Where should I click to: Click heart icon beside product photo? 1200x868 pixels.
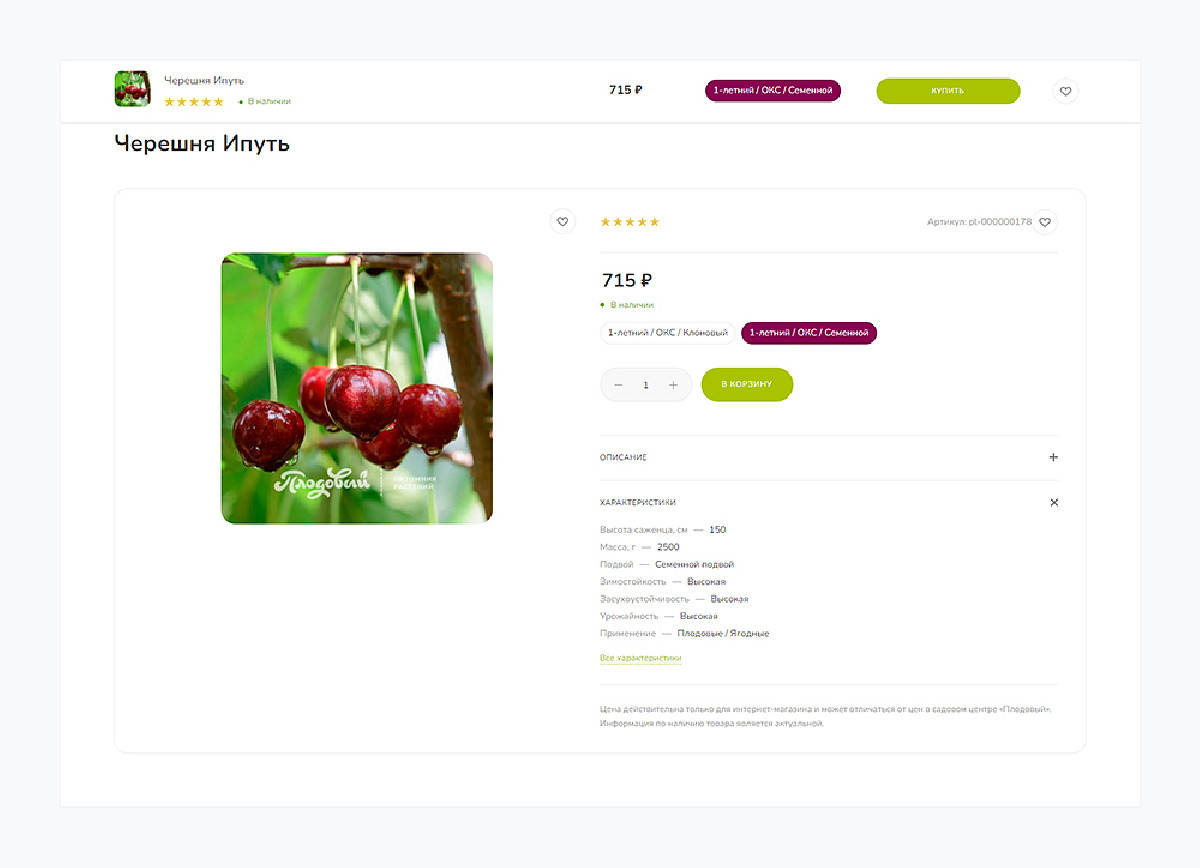(x=562, y=222)
